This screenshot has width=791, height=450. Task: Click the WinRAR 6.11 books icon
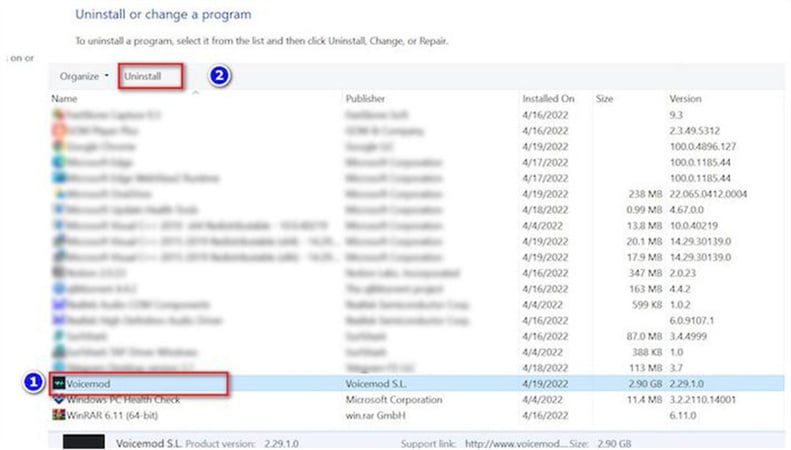coord(59,415)
